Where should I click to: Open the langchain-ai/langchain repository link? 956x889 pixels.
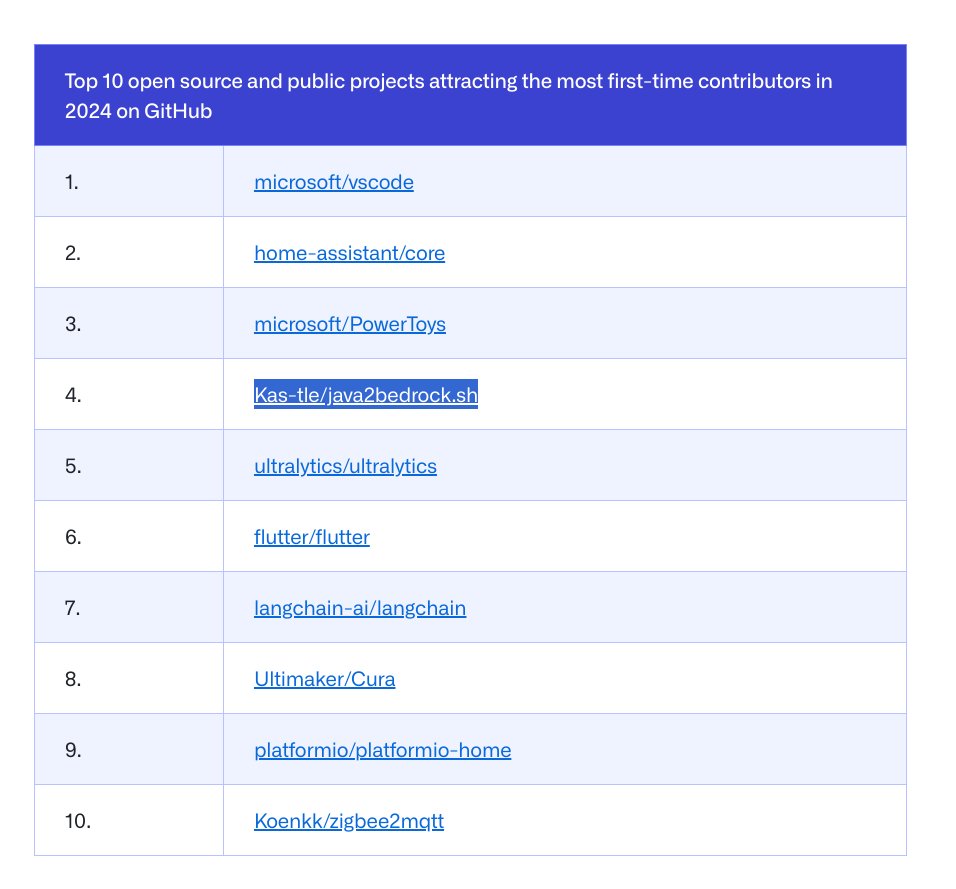coord(360,608)
